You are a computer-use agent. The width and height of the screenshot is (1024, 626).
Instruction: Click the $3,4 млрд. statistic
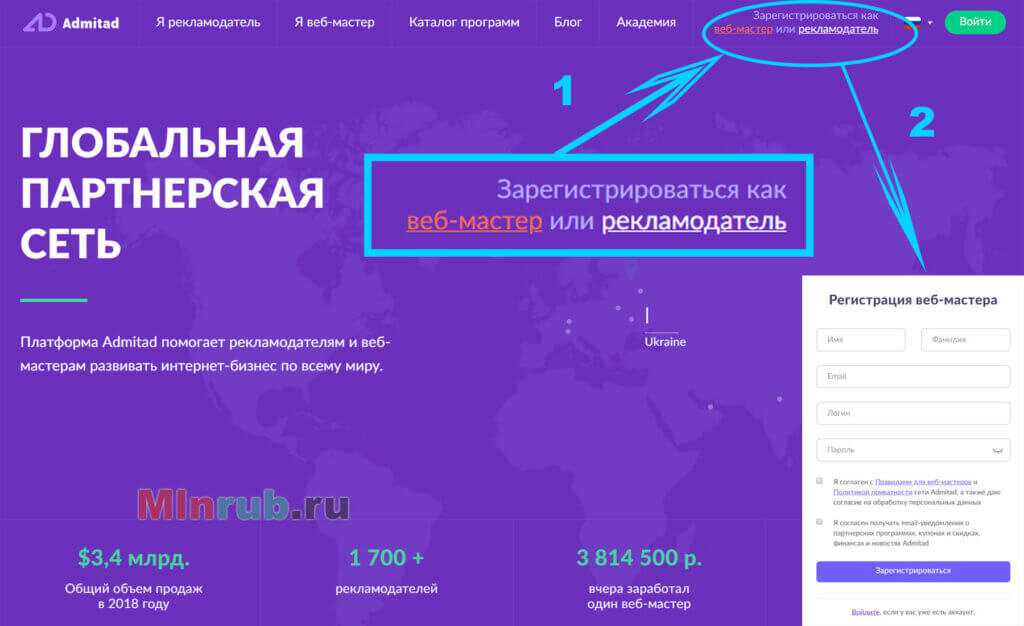pyautogui.click(x=133, y=557)
